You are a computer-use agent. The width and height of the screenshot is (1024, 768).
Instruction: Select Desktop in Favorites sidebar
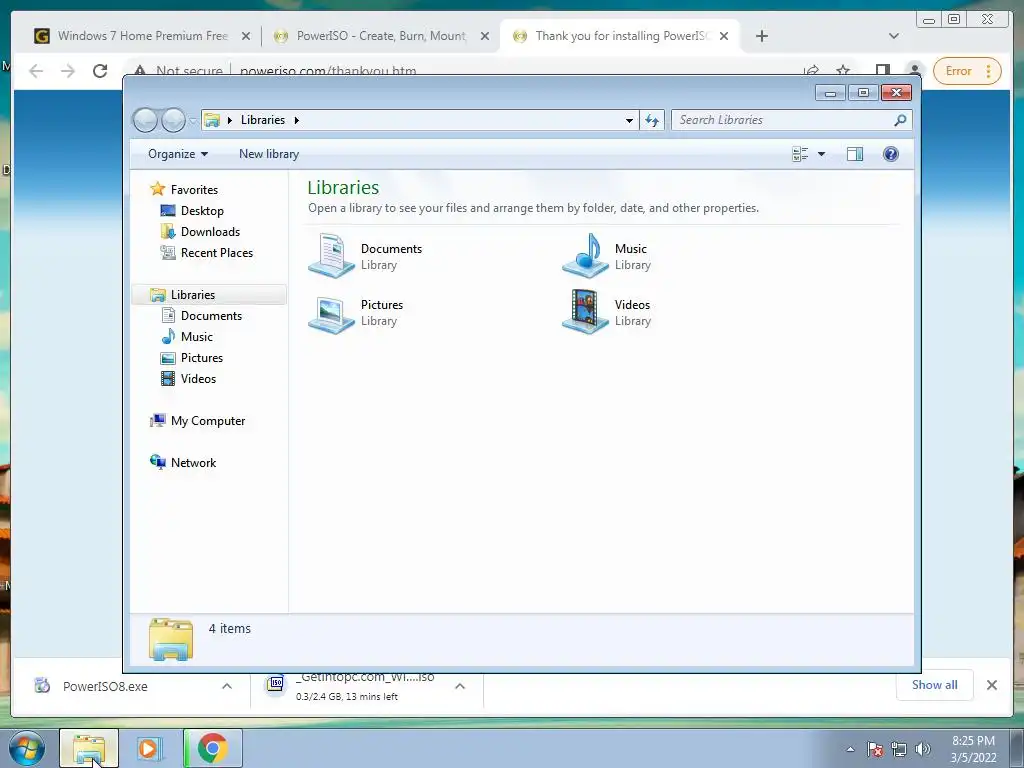pos(202,211)
